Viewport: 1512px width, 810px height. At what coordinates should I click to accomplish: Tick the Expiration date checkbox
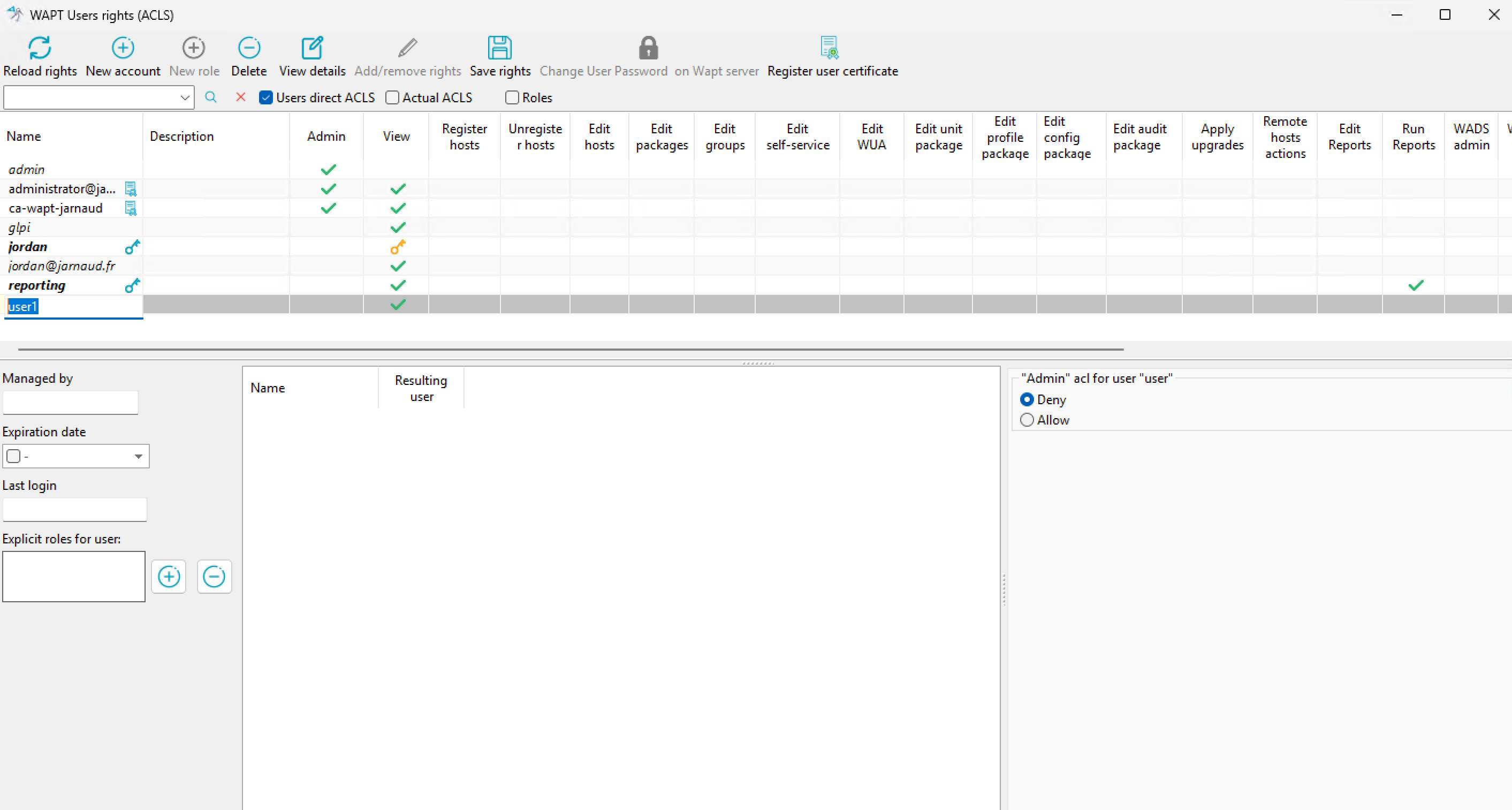13,457
